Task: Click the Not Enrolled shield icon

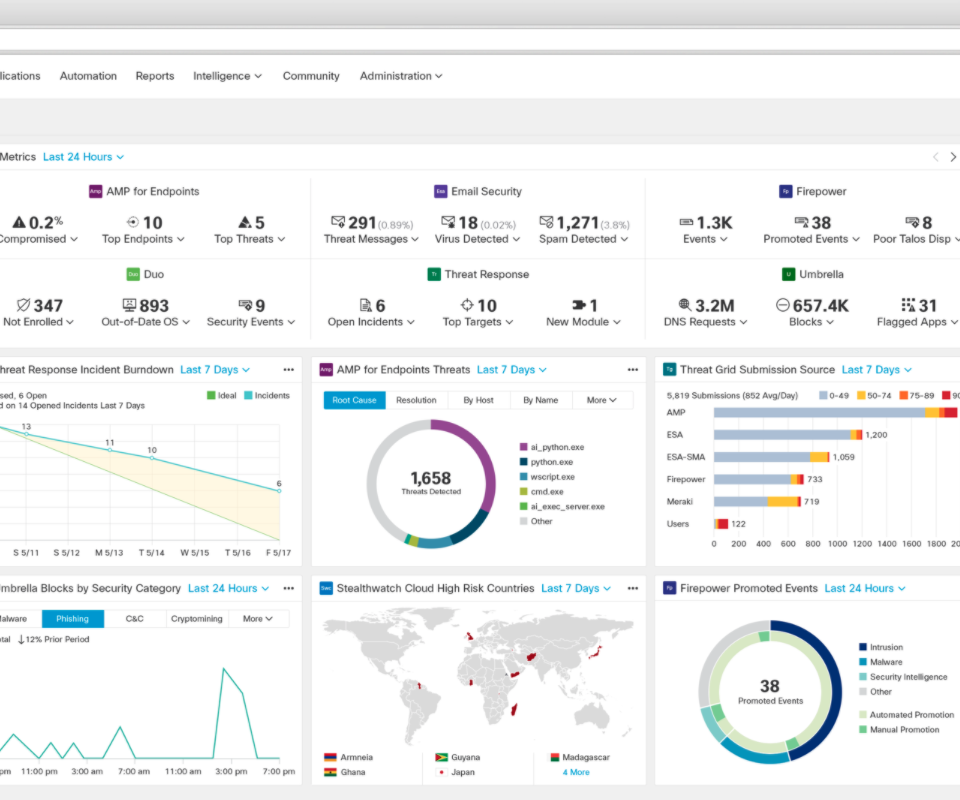Action: pos(23,305)
